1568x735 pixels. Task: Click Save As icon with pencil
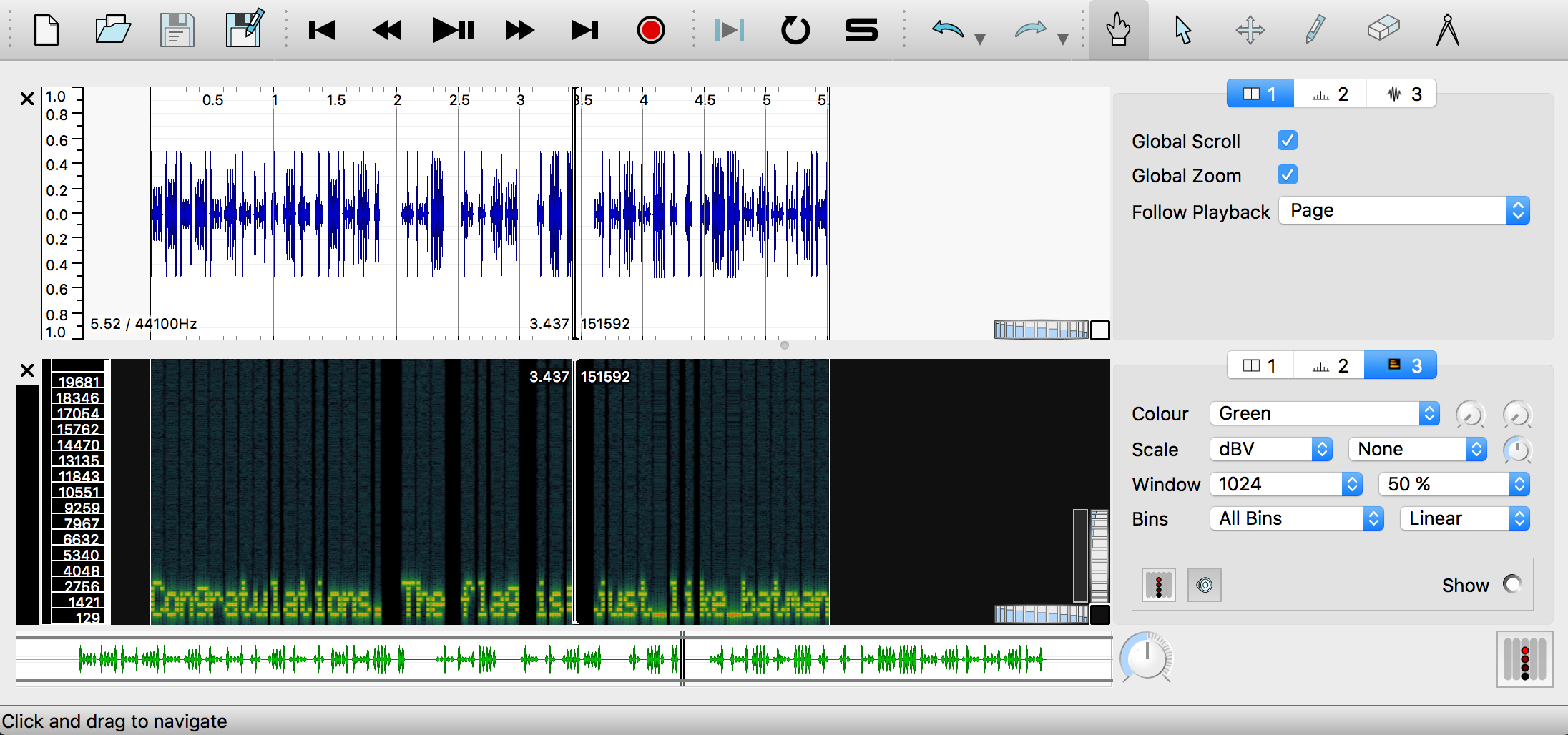pos(245,29)
